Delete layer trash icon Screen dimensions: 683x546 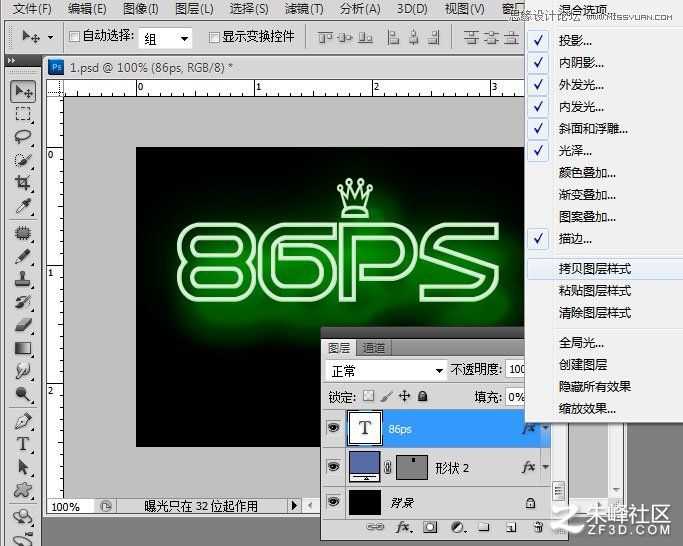(x=538, y=527)
